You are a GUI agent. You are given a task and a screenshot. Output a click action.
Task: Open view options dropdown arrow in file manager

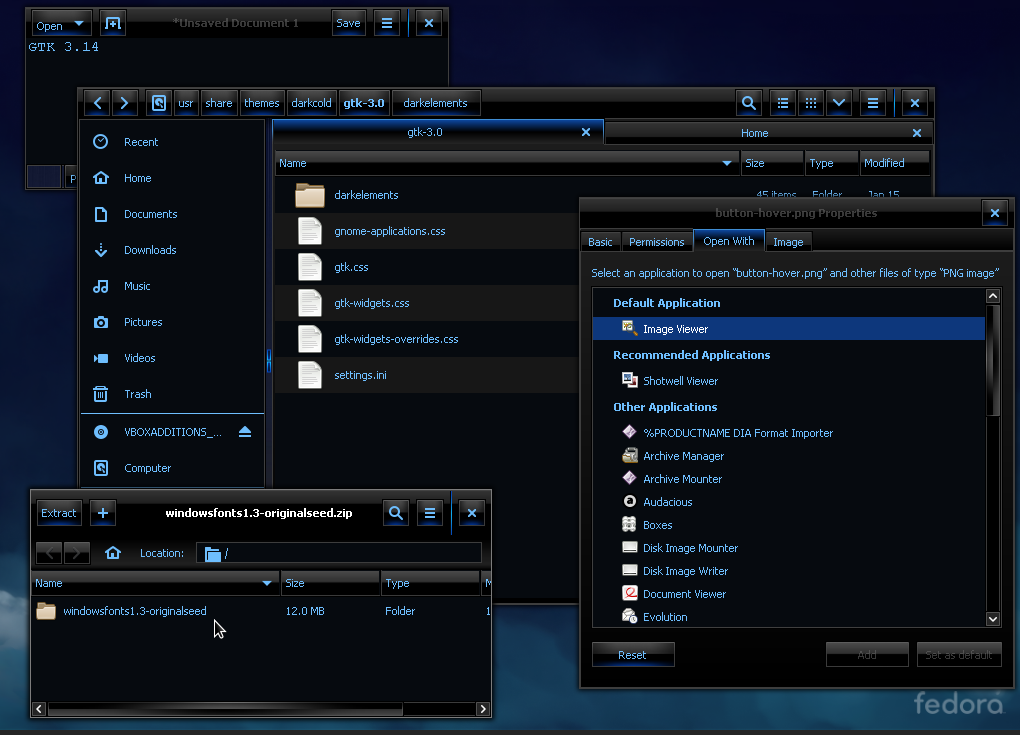point(839,103)
